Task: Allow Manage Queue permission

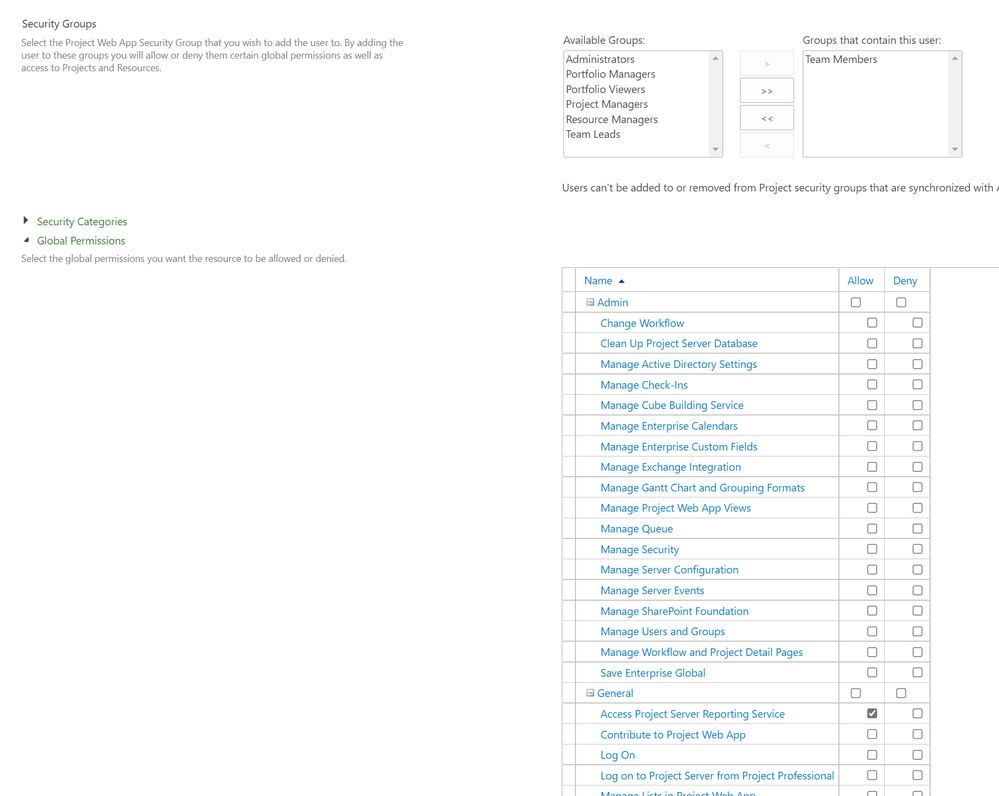Action: click(872, 528)
